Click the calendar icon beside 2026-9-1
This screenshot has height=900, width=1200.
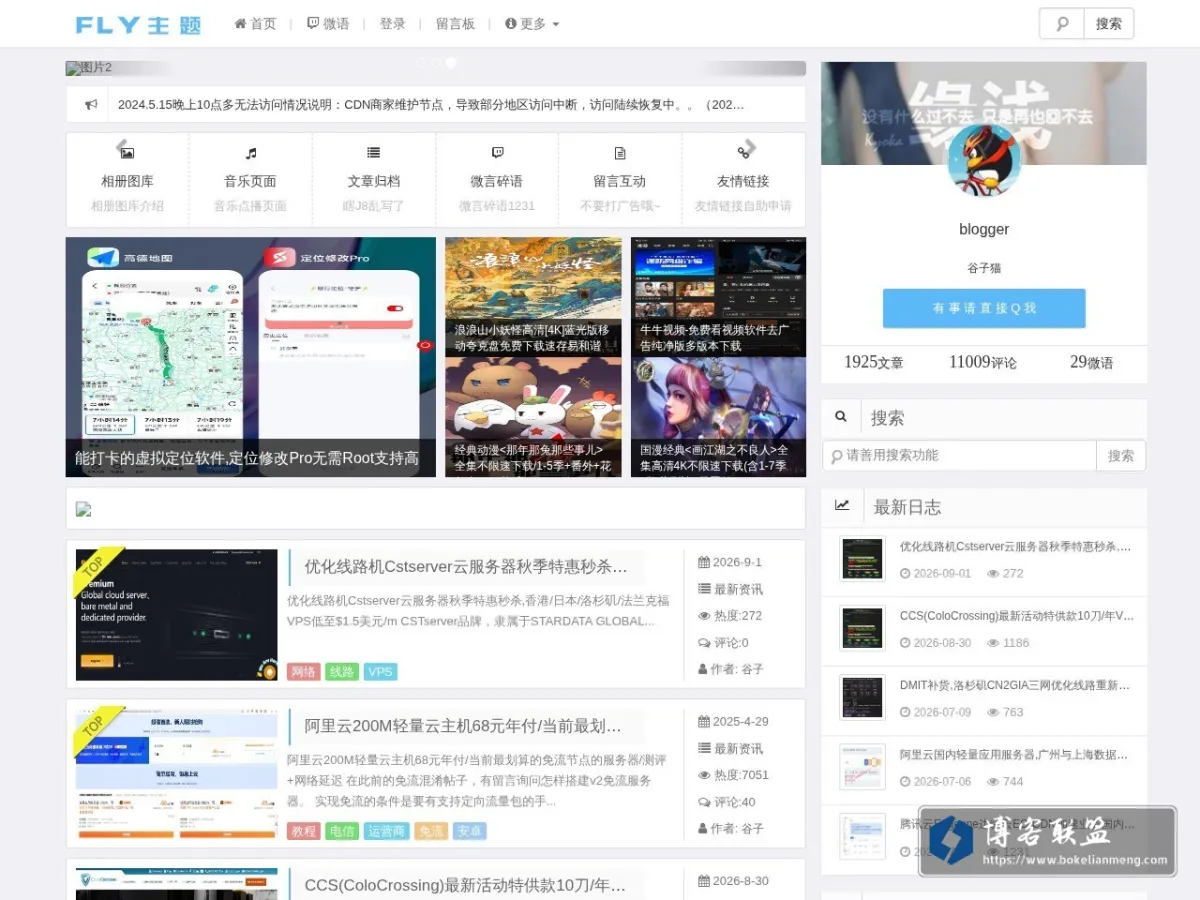point(704,562)
